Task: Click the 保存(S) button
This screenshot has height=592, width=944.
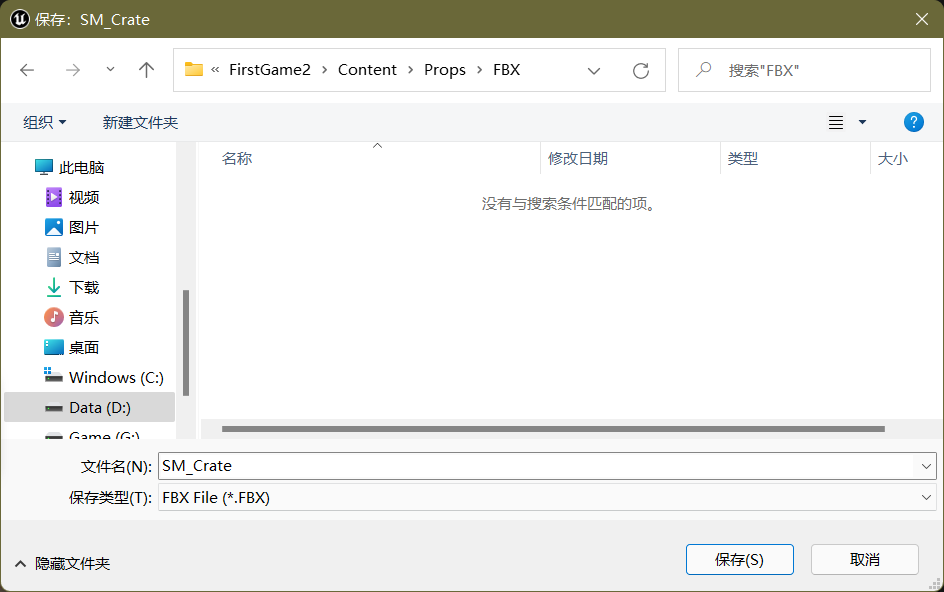Action: pyautogui.click(x=739, y=559)
